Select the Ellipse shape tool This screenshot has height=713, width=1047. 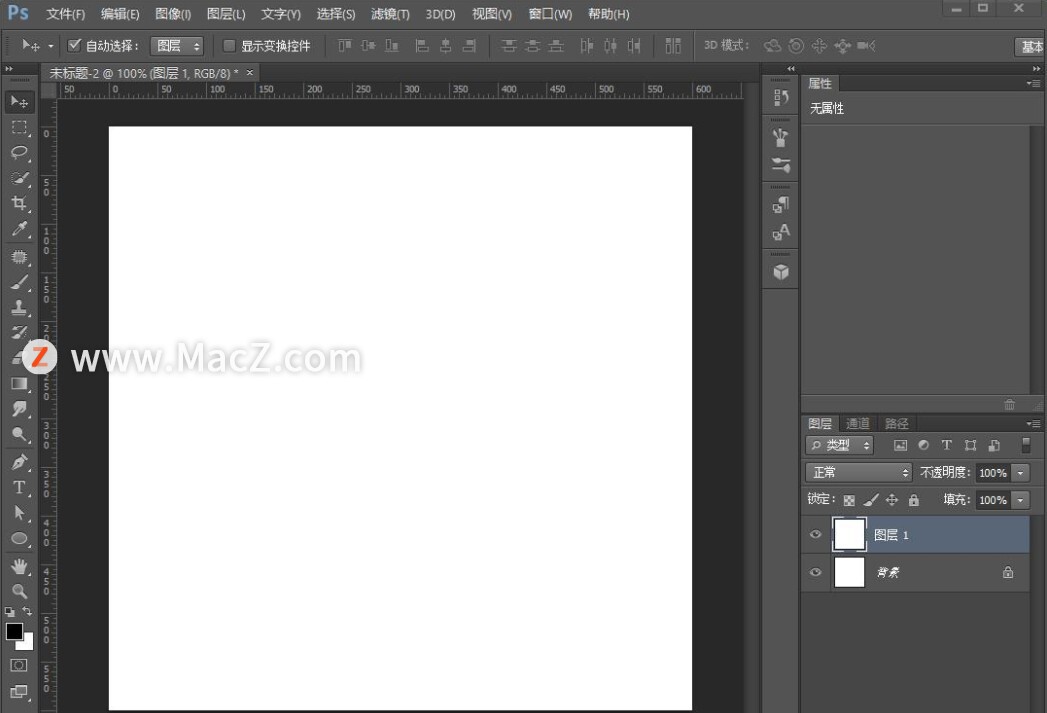[x=19, y=538]
